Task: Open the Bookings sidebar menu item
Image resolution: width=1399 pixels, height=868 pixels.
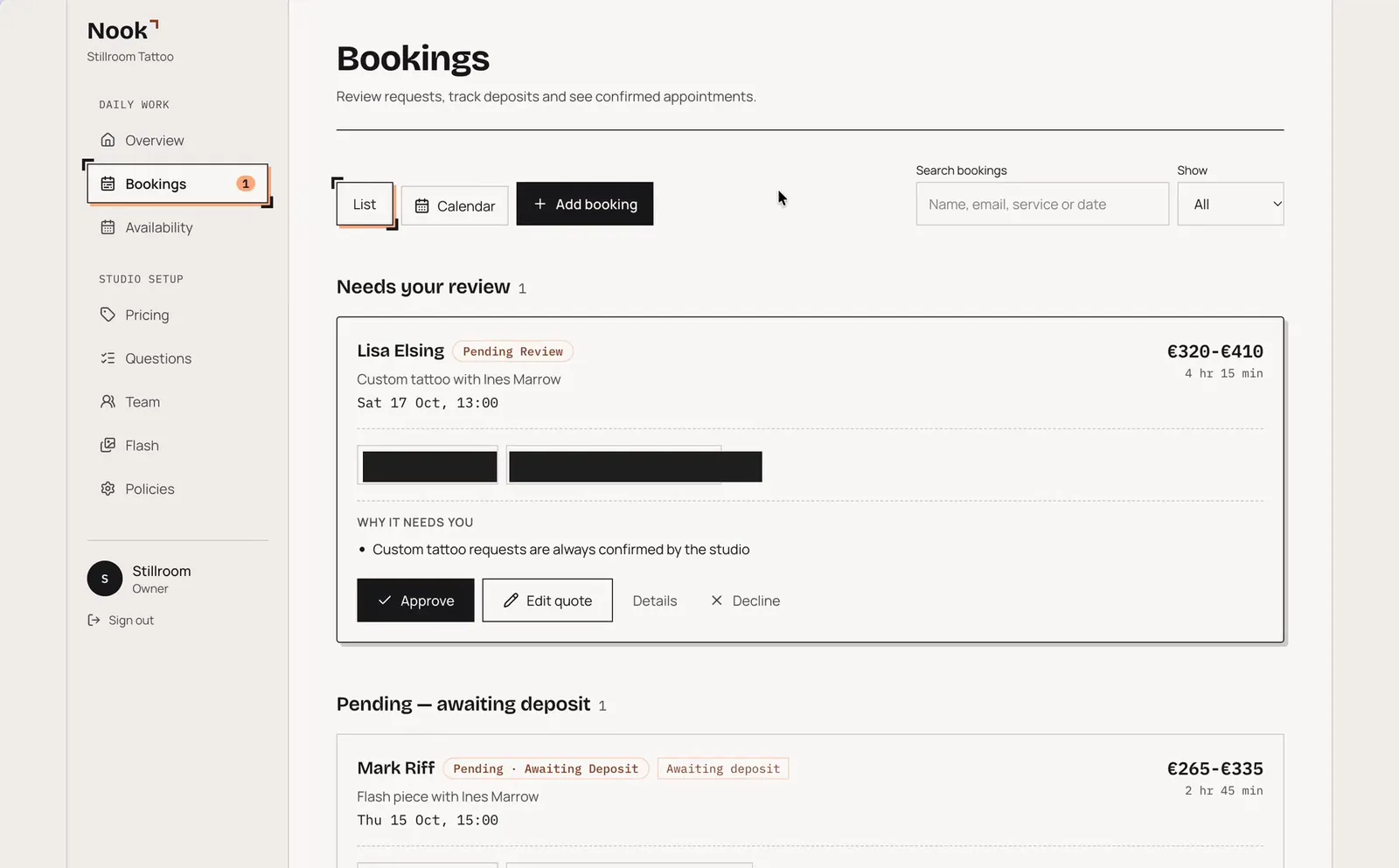Action: point(177,184)
